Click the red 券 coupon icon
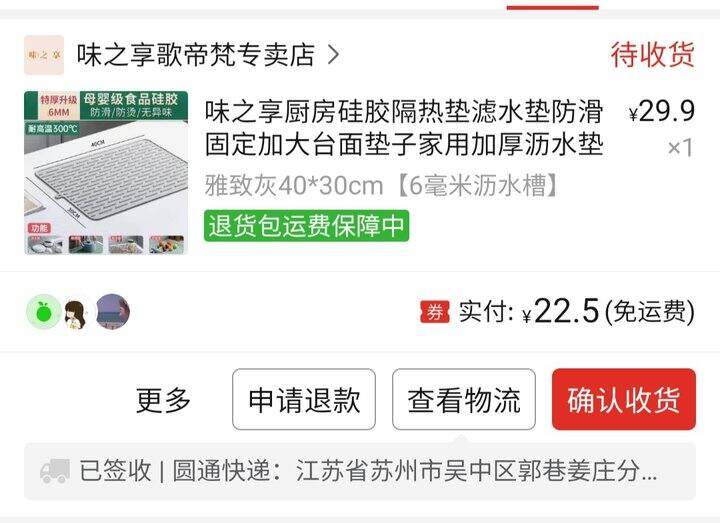Image resolution: width=720 pixels, height=523 pixels. coord(435,312)
